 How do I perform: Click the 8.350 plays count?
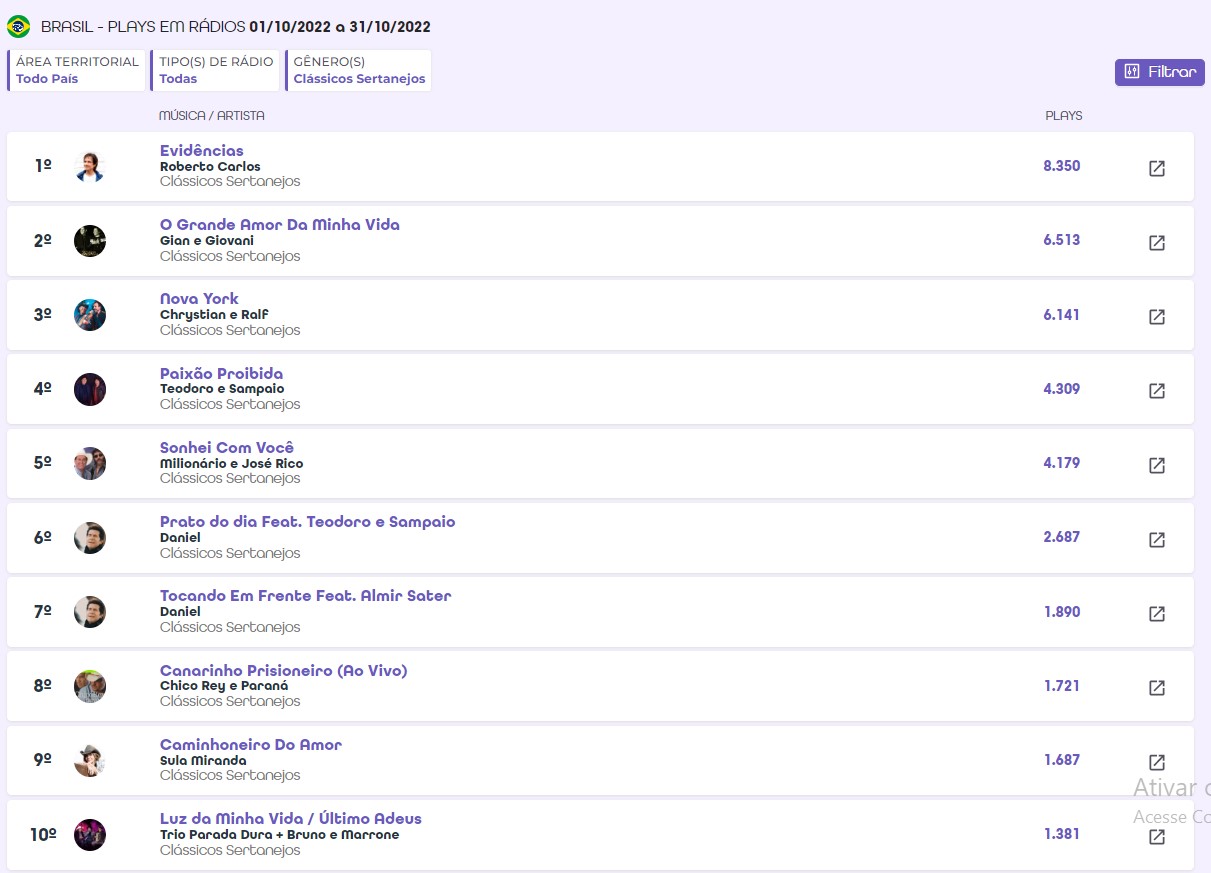pos(1062,166)
